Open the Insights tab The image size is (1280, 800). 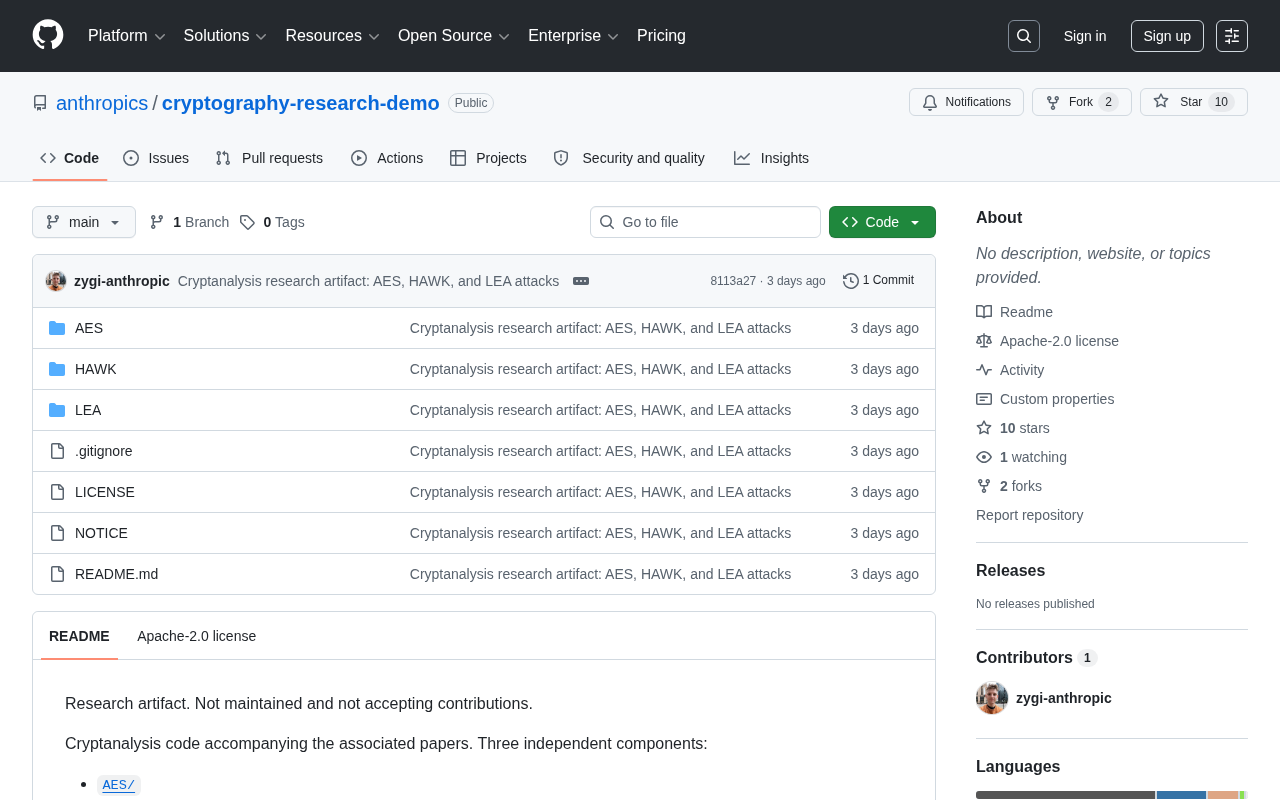pyautogui.click(x=771, y=158)
